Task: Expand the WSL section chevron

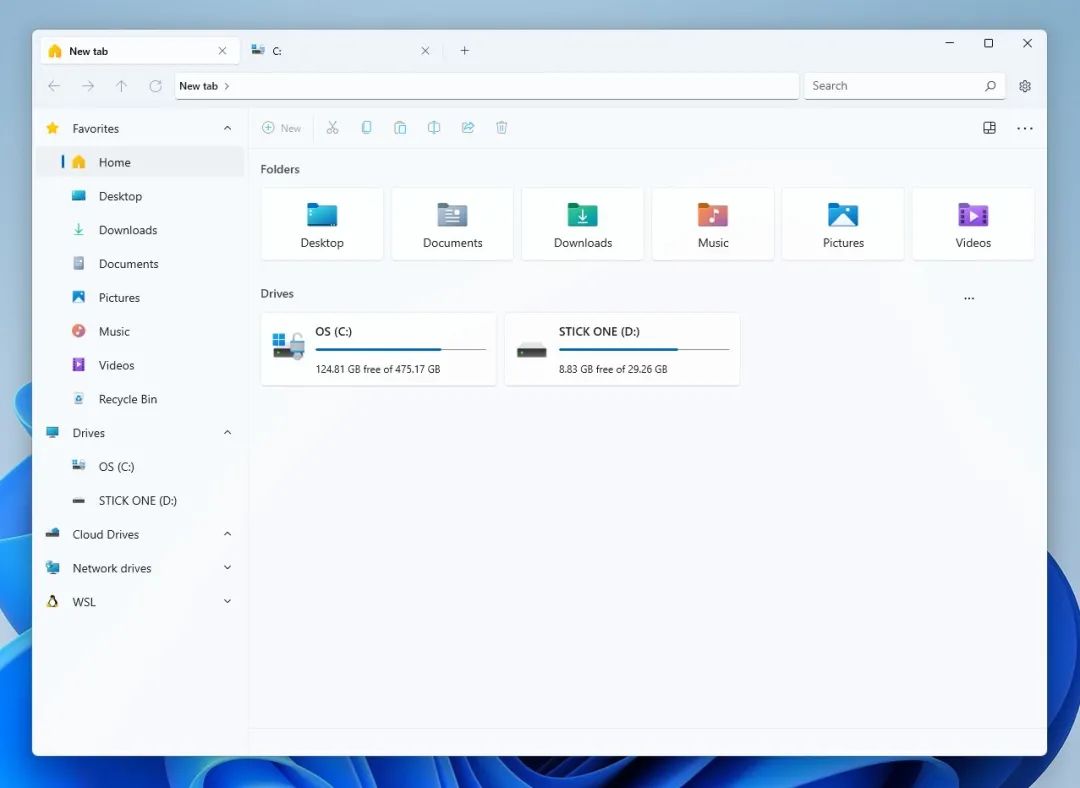Action: tap(227, 602)
